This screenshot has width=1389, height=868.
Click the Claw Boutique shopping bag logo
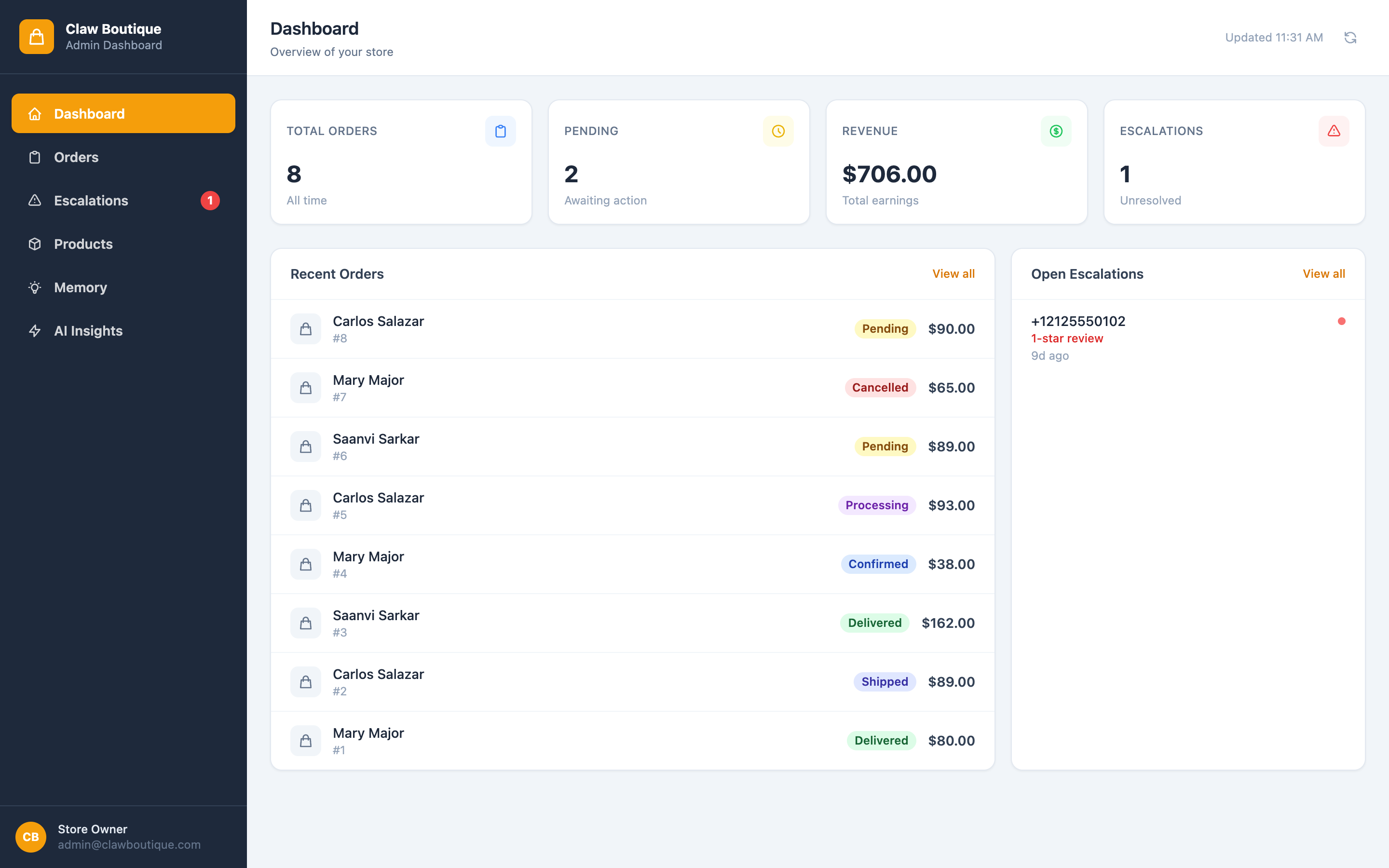[36, 37]
